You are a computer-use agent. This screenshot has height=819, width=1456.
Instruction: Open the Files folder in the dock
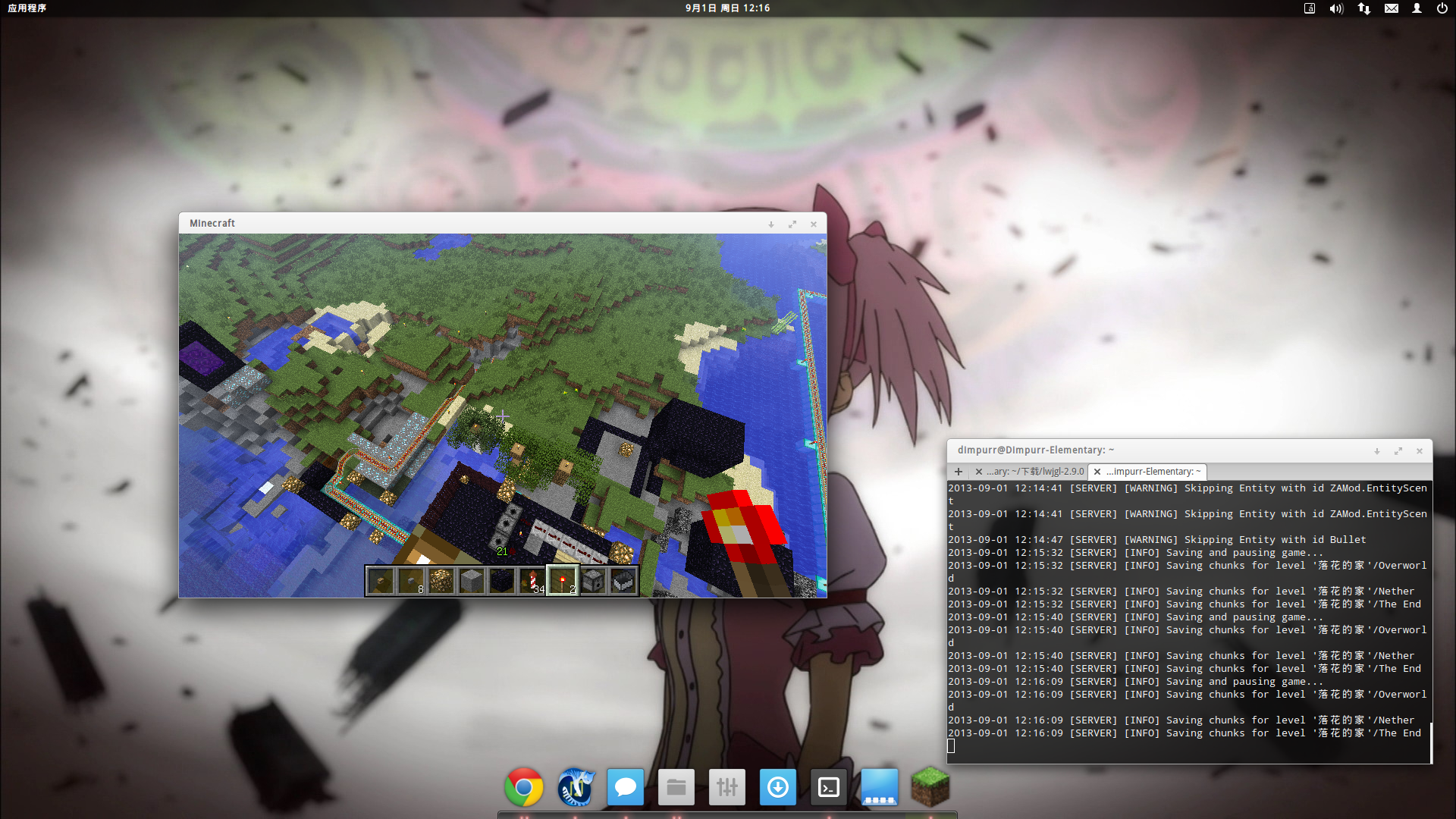pos(676,787)
